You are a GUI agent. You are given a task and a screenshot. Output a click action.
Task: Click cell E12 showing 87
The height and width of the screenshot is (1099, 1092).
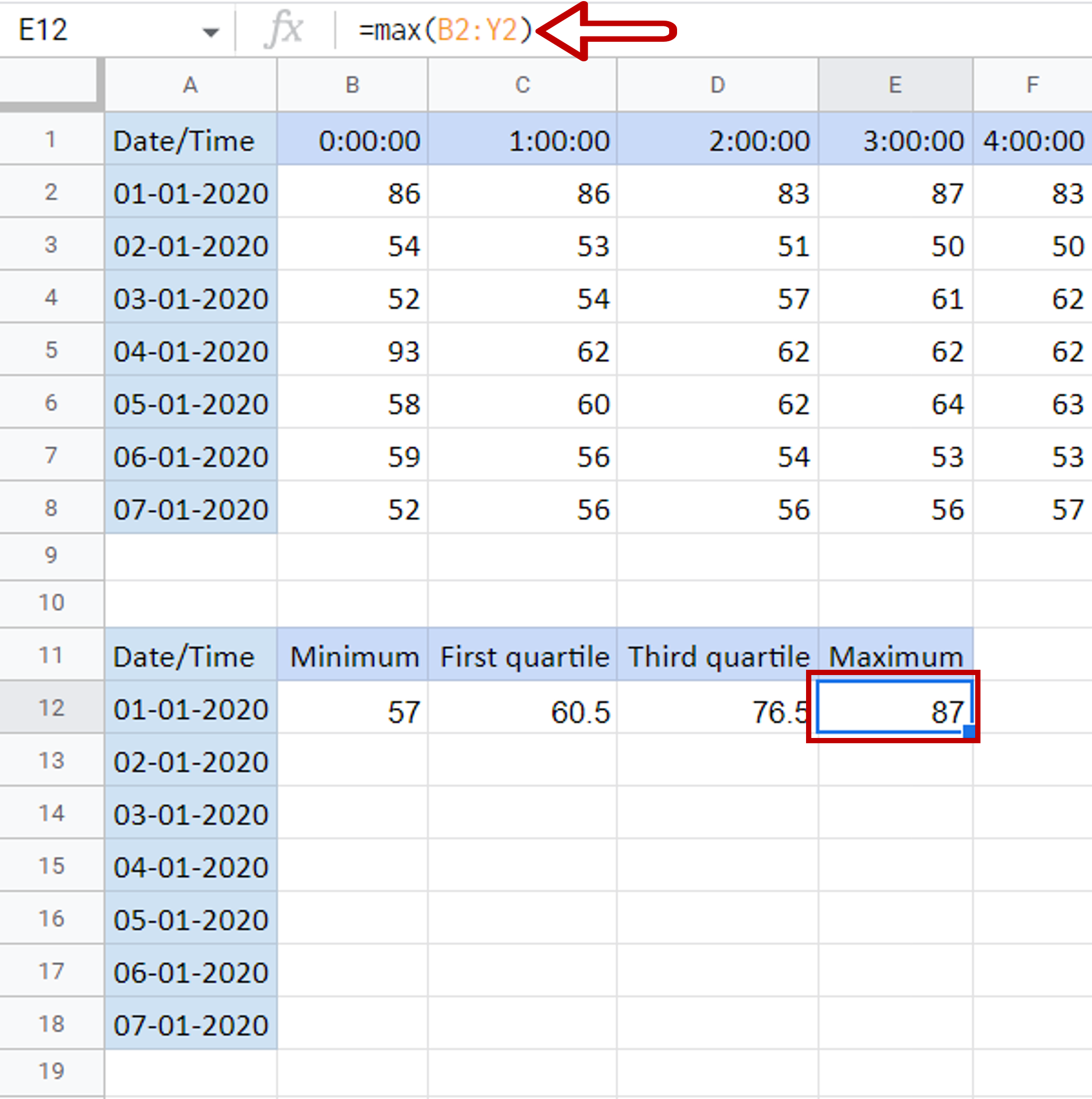pyautogui.click(x=895, y=707)
